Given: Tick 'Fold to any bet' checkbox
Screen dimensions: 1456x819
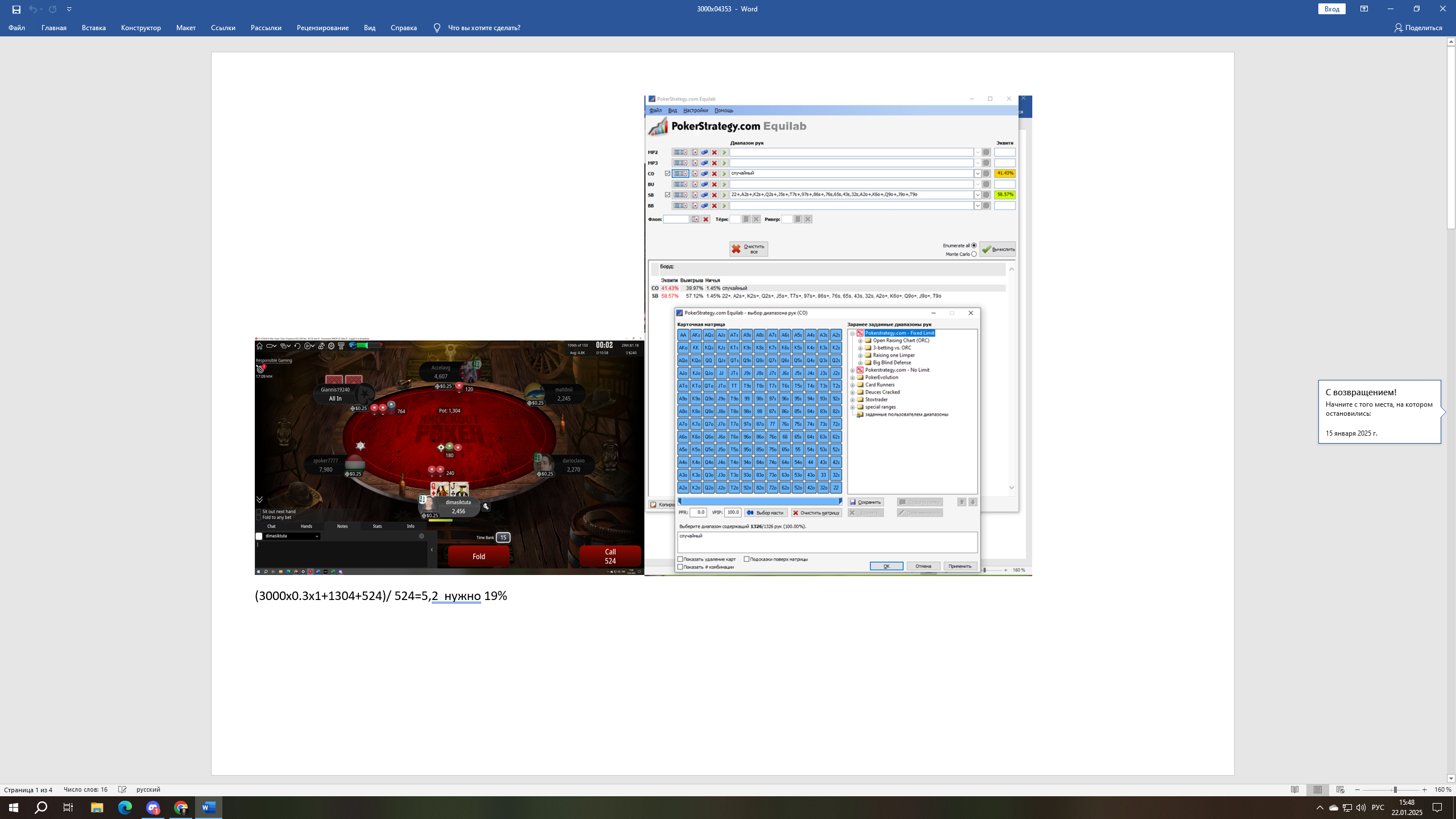Looking at the screenshot, I should coord(259,518).
